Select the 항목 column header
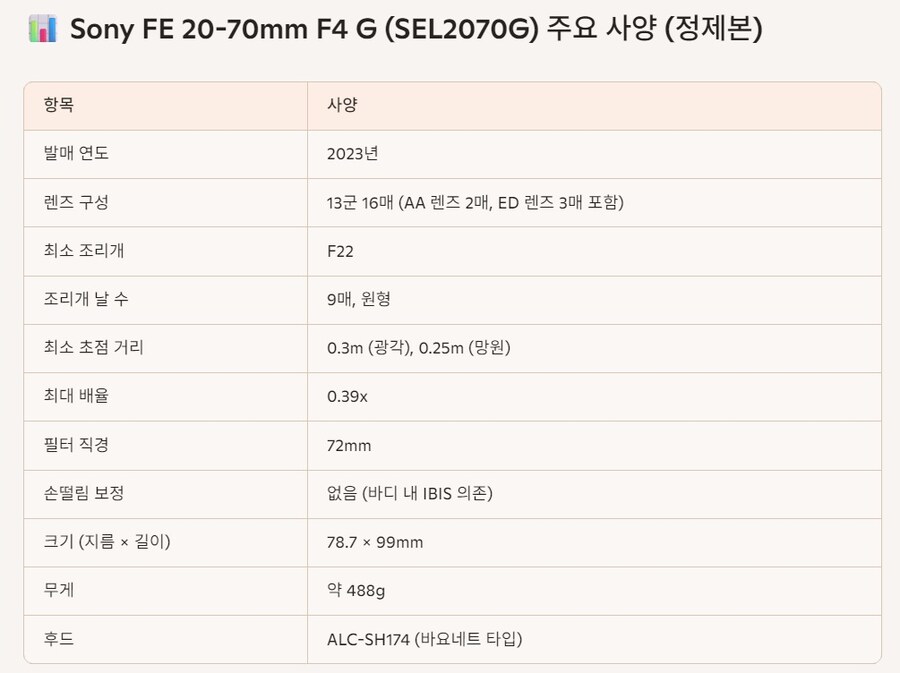Screen dimensions: 900x673 click(59, 105)
